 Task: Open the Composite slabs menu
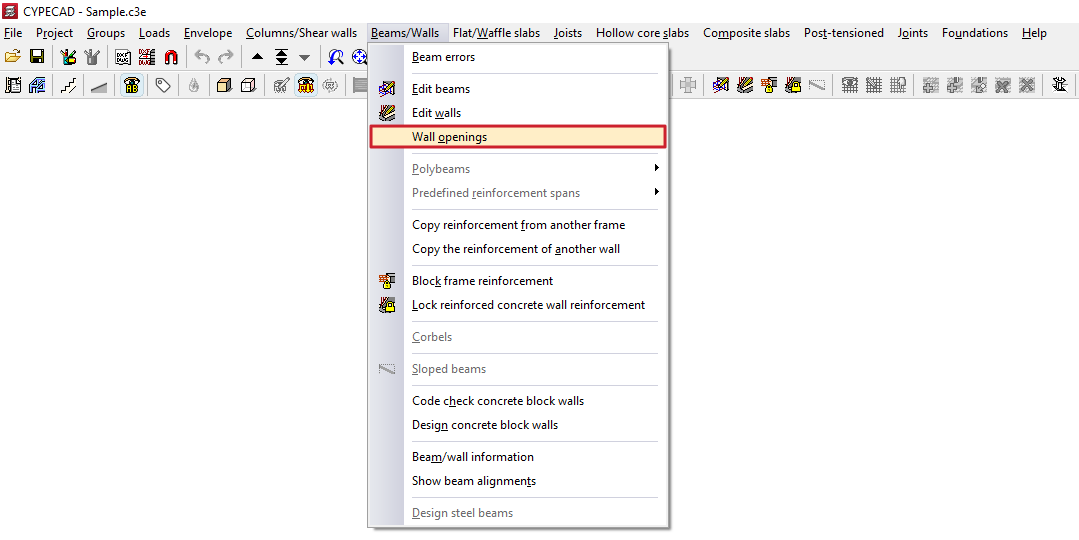746,33
